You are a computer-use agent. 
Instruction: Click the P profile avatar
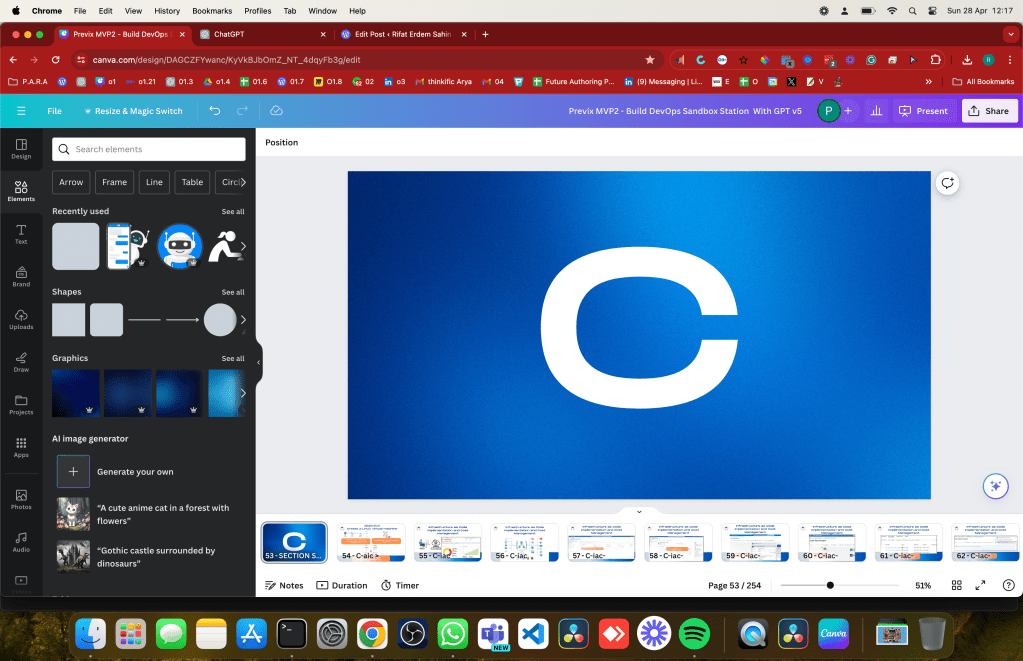[x=829, y=111]
